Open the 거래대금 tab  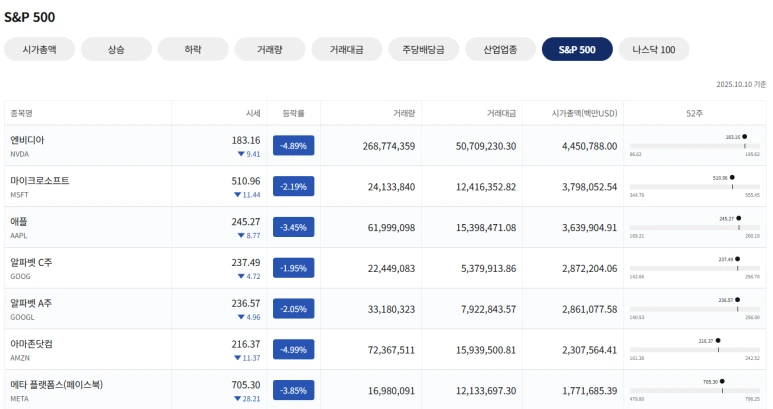tap(347, 49)
